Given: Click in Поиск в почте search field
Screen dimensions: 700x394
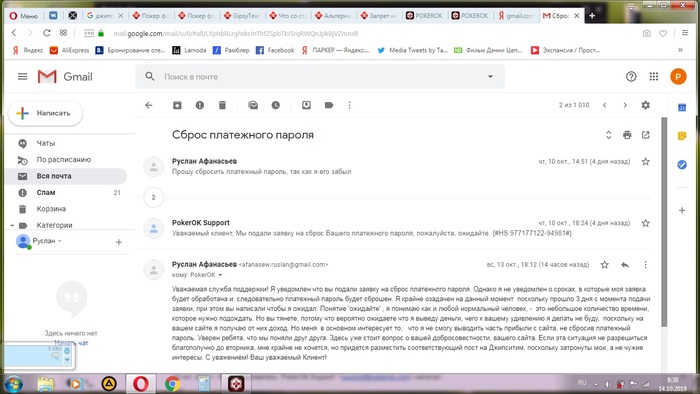Looking at the screenshot, I should point(321,77).
